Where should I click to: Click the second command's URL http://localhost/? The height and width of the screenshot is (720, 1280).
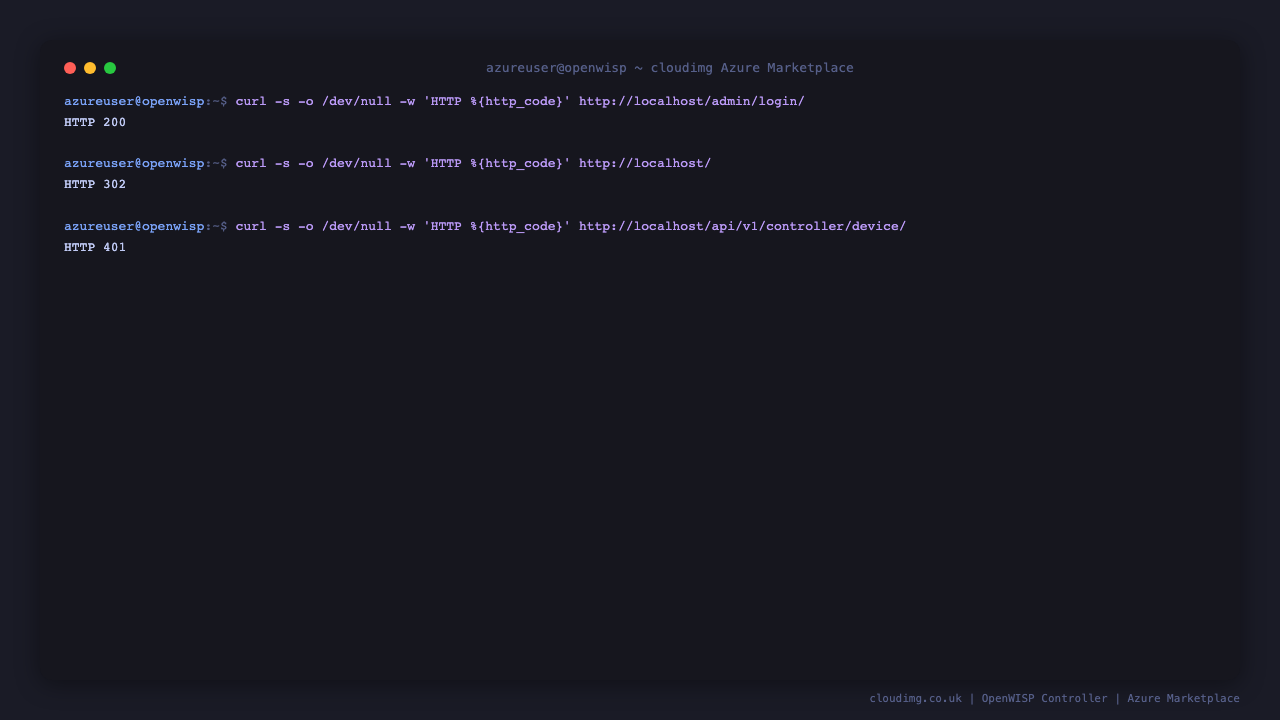pos(645,163)
